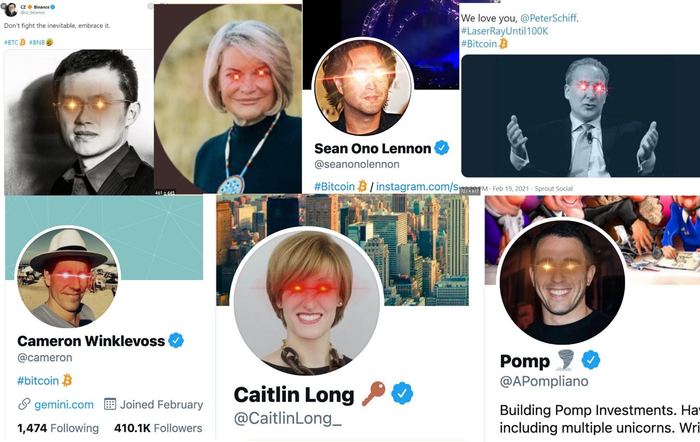Click the Bitcoin symbol after #LaserRayUntil100K tweet's #Bitcoin
Viewport: 700px width, 442px height.
[x=503, y=44]
